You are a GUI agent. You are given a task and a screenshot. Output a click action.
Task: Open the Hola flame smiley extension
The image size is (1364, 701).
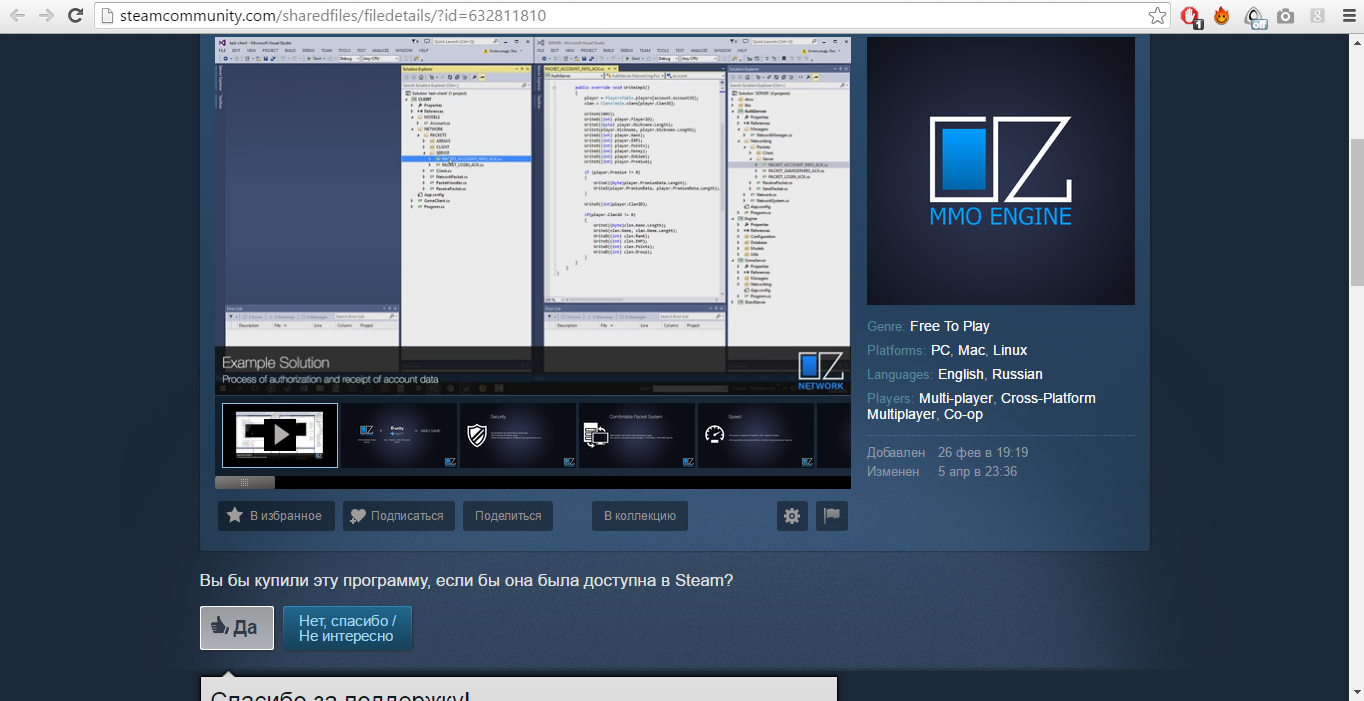1221,16
